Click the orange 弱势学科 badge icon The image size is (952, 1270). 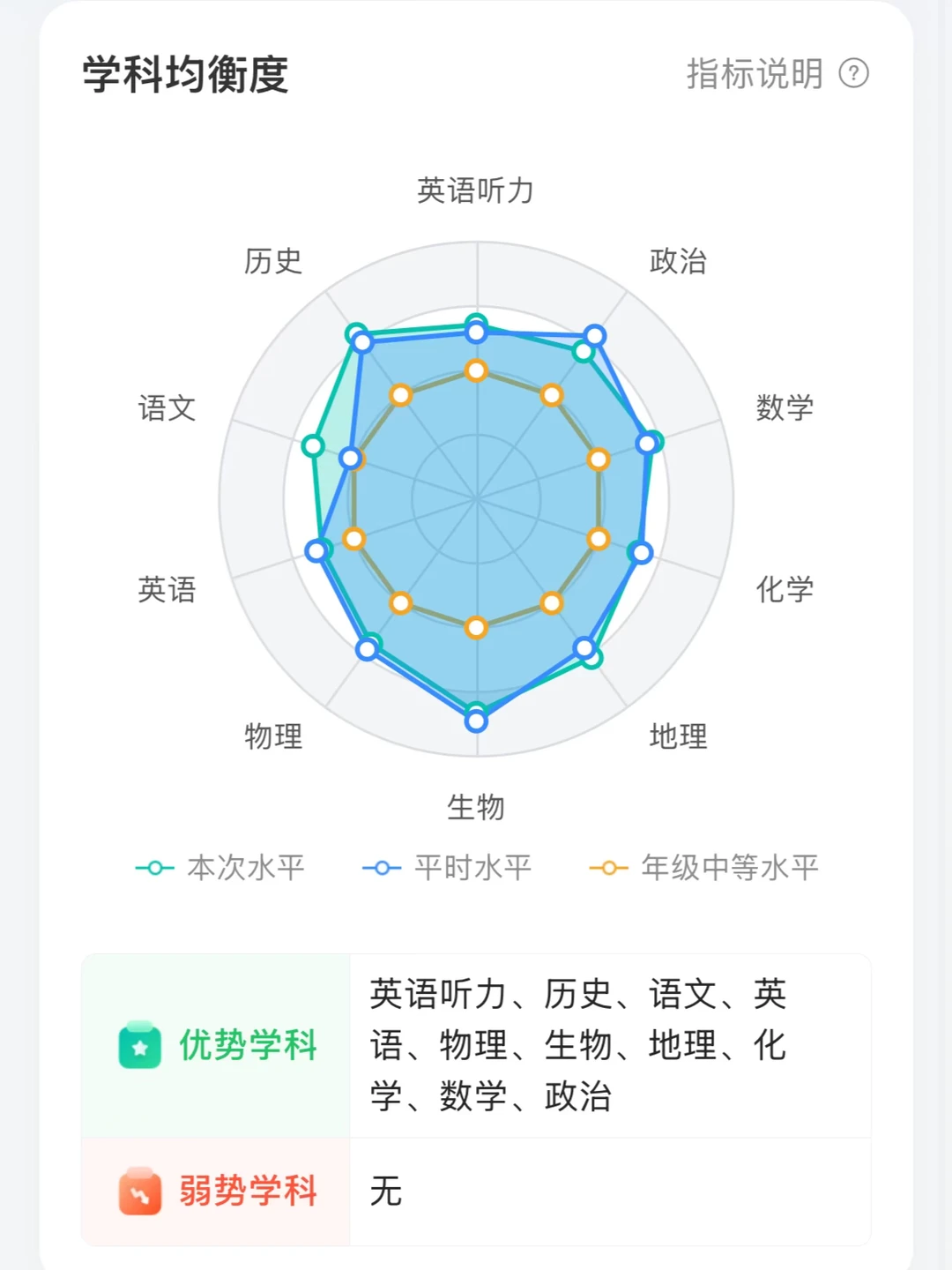pyautogui.click(x=138, y=1191)
